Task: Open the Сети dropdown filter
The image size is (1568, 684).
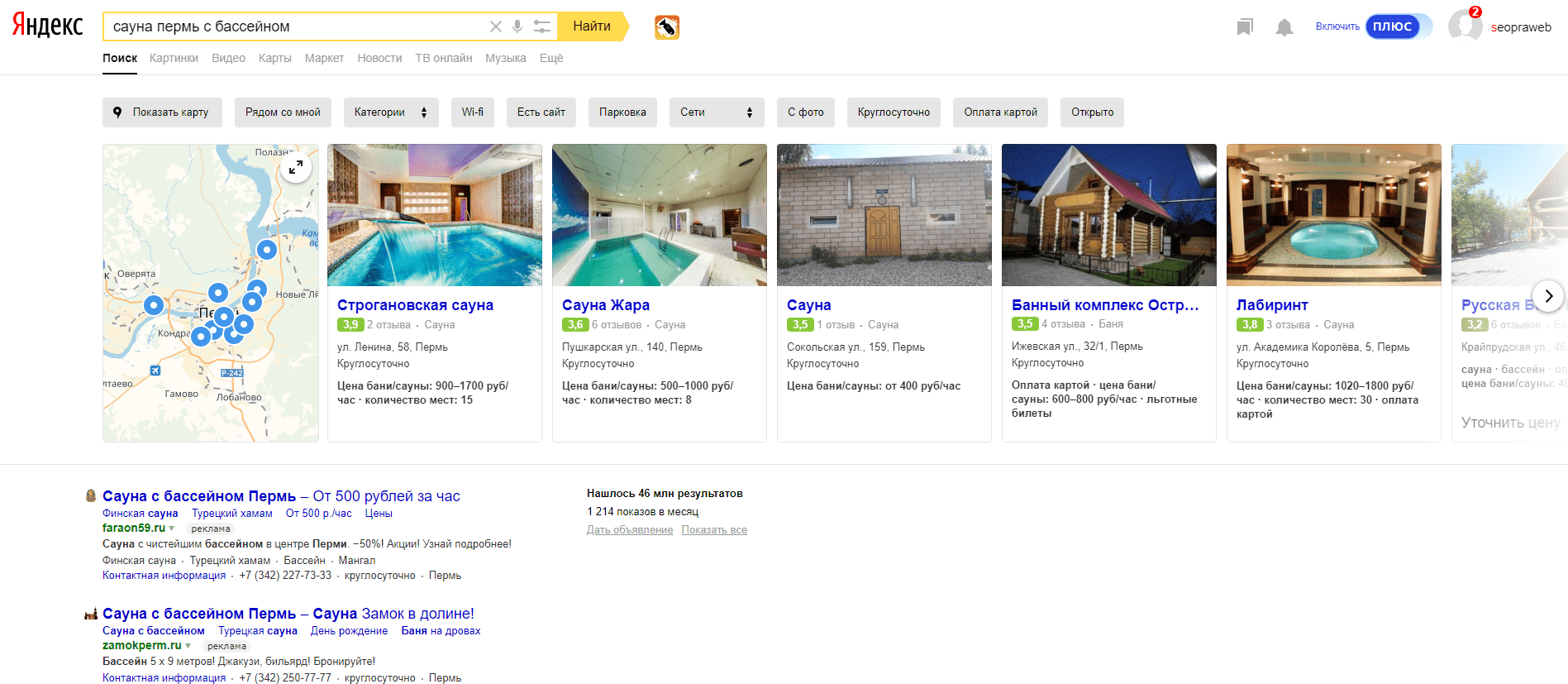Action: click(x=716, y=112)
